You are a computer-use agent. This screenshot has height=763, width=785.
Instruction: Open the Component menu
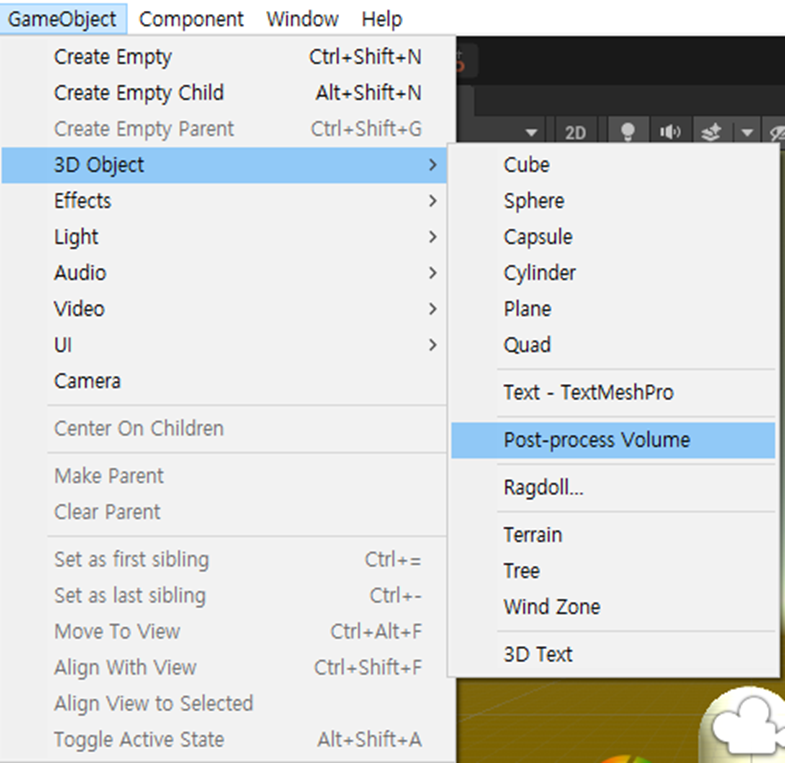pos(191,19)
